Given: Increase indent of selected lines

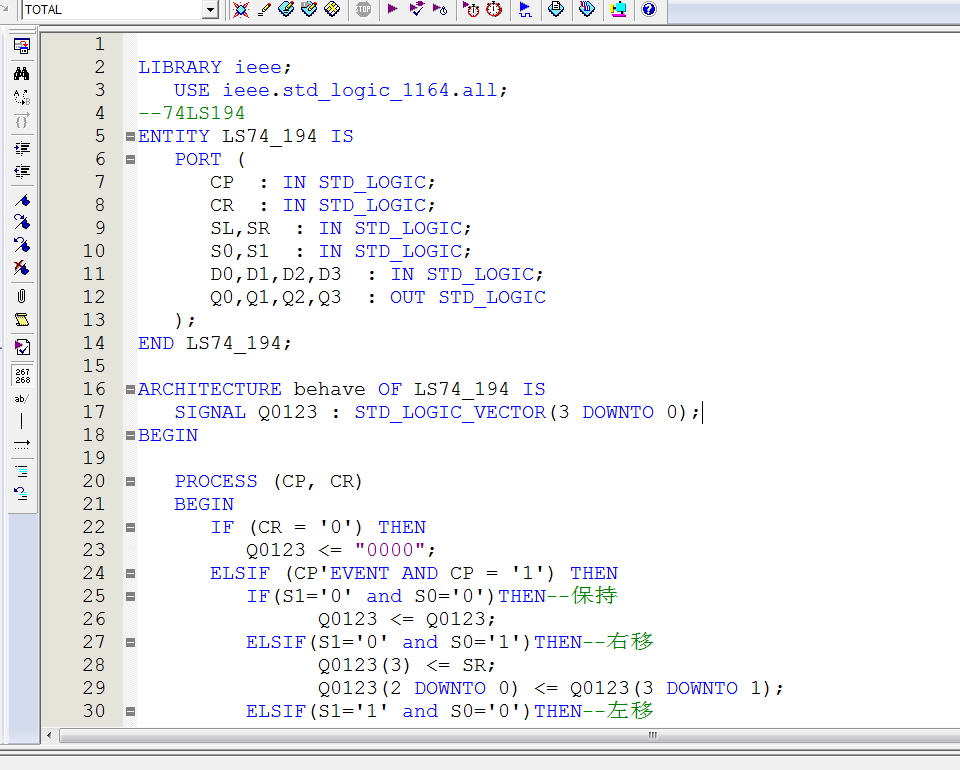Looking at the screenshot, I should coord(22,148).
